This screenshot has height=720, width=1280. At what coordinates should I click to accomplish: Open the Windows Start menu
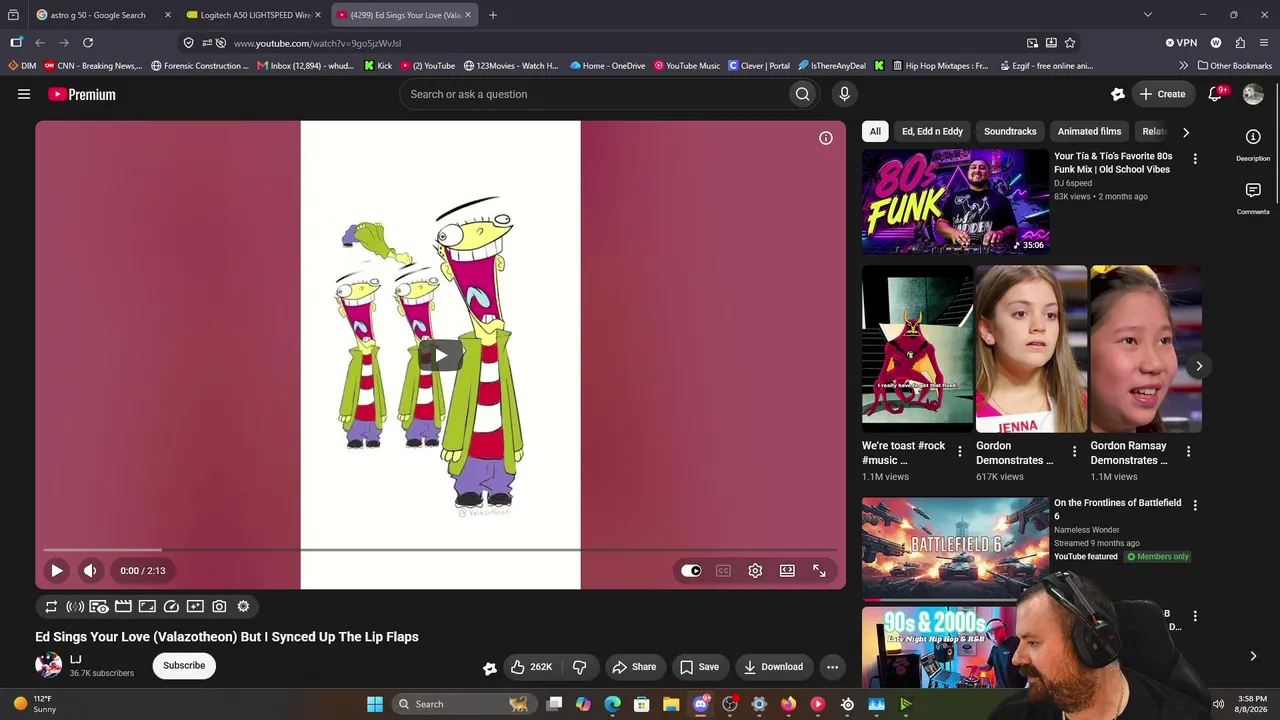[x=375, y=704]
